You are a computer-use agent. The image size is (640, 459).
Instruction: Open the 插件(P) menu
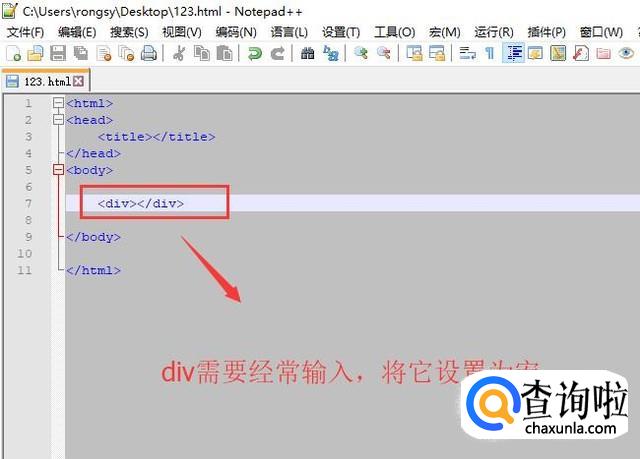click(547, 32)
